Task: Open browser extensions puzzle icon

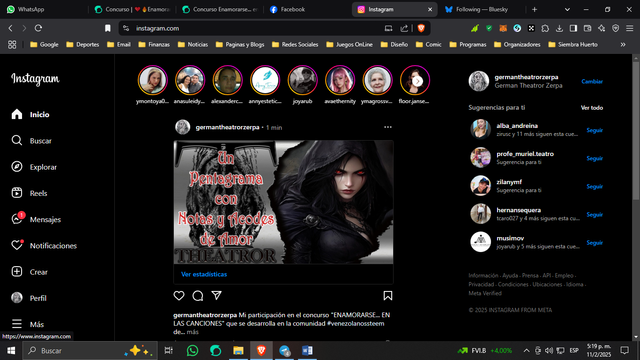Action: click(545, 28)
